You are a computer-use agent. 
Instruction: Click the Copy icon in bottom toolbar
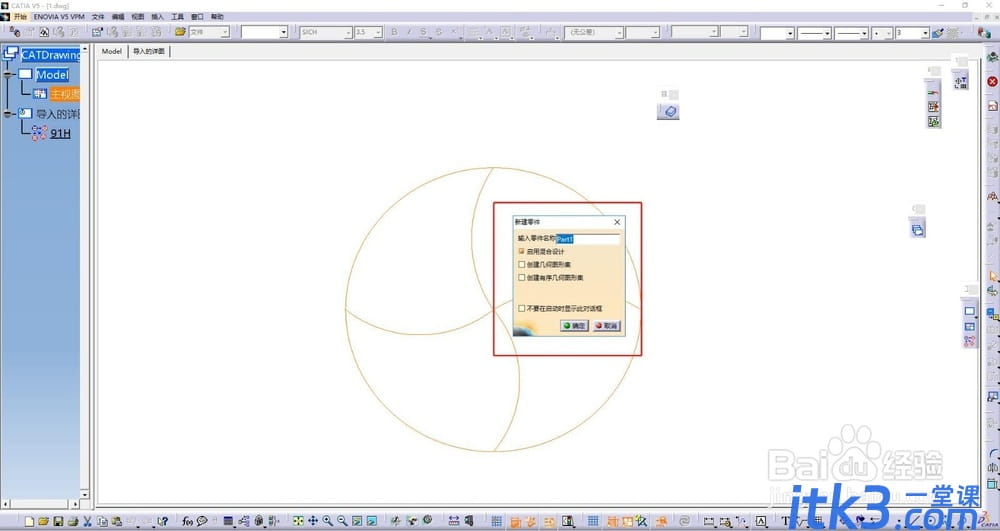pos(102,521)
